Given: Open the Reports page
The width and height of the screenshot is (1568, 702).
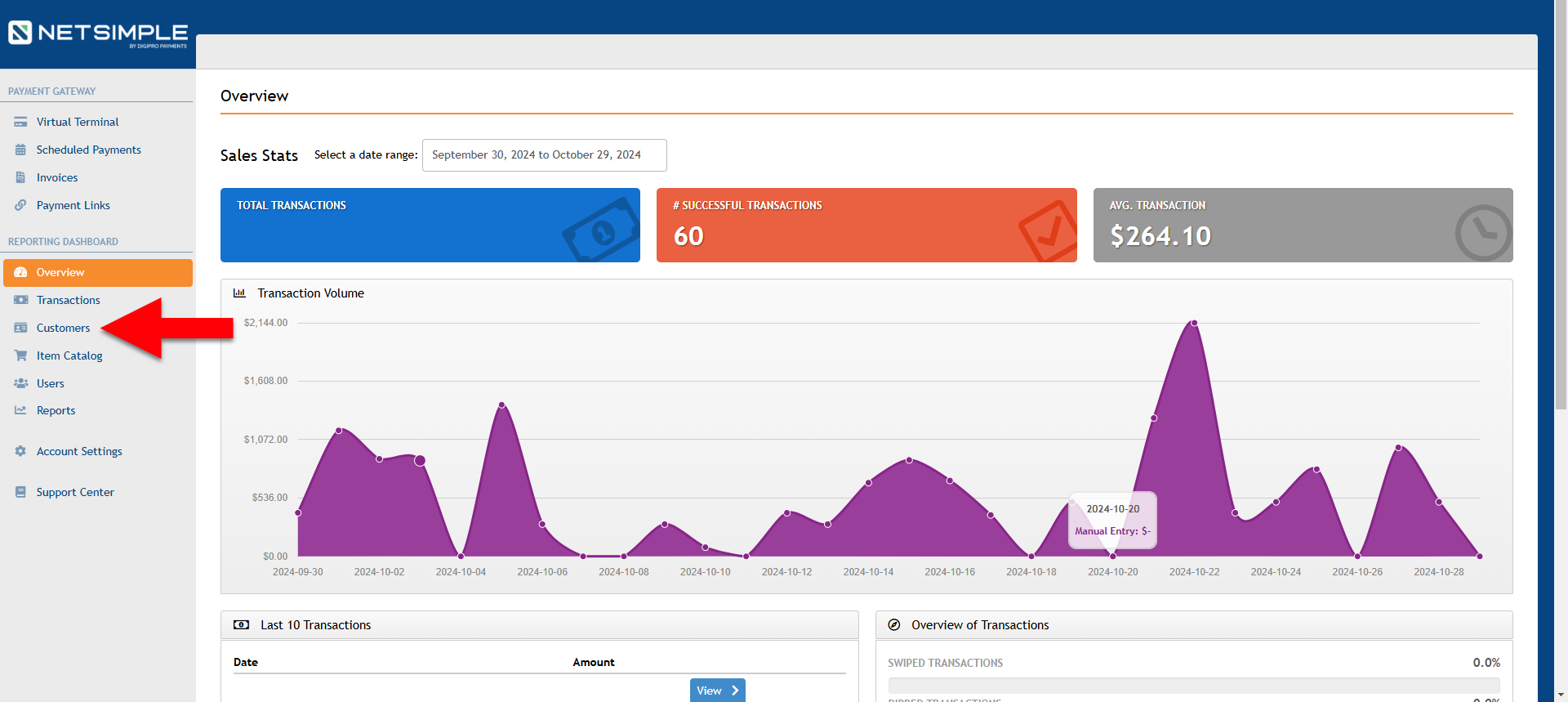Looking at the screenshot, I should pyautogui.click(x=56, y=410).
